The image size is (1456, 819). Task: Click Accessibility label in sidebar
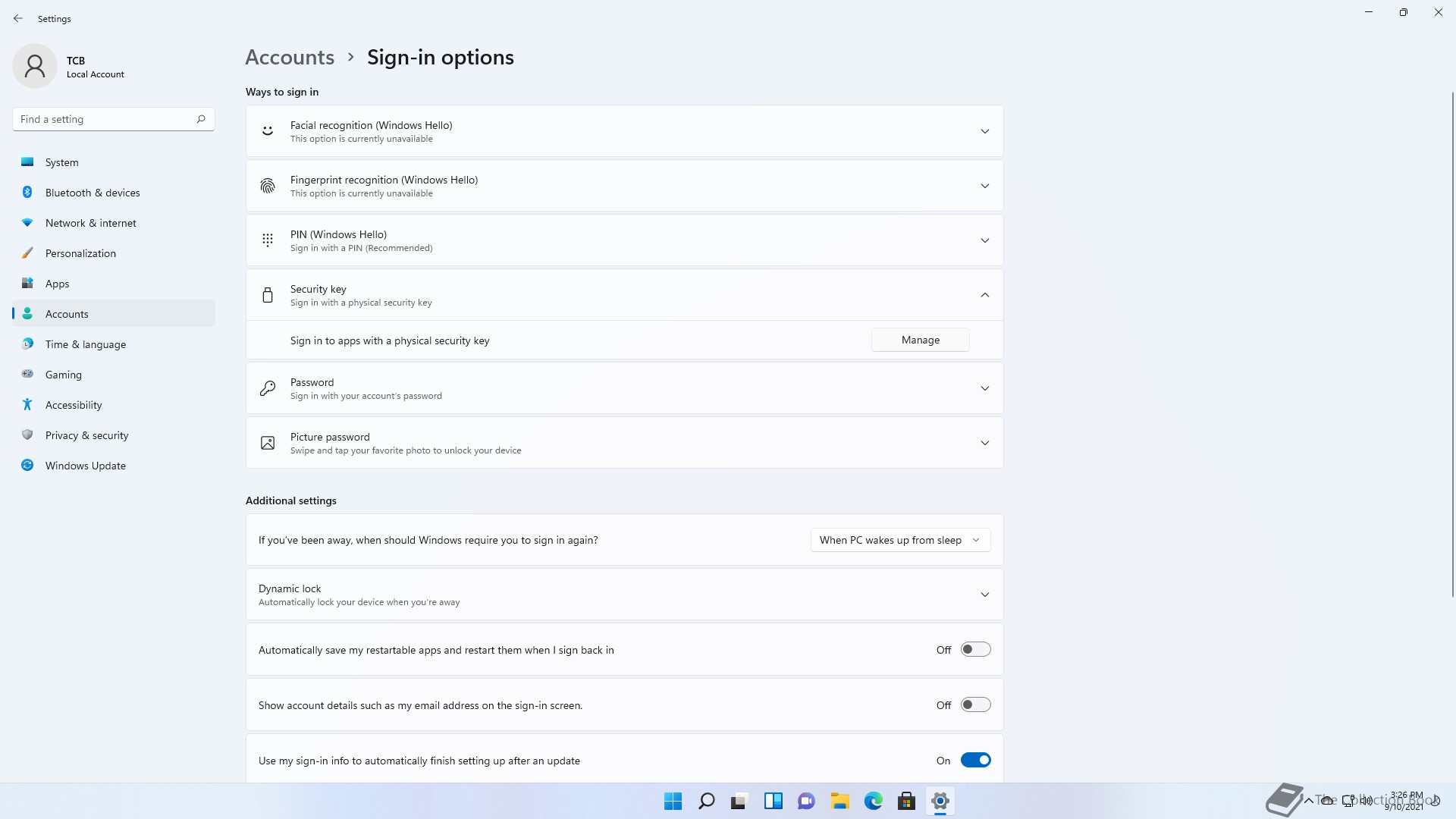coord(74,405)
